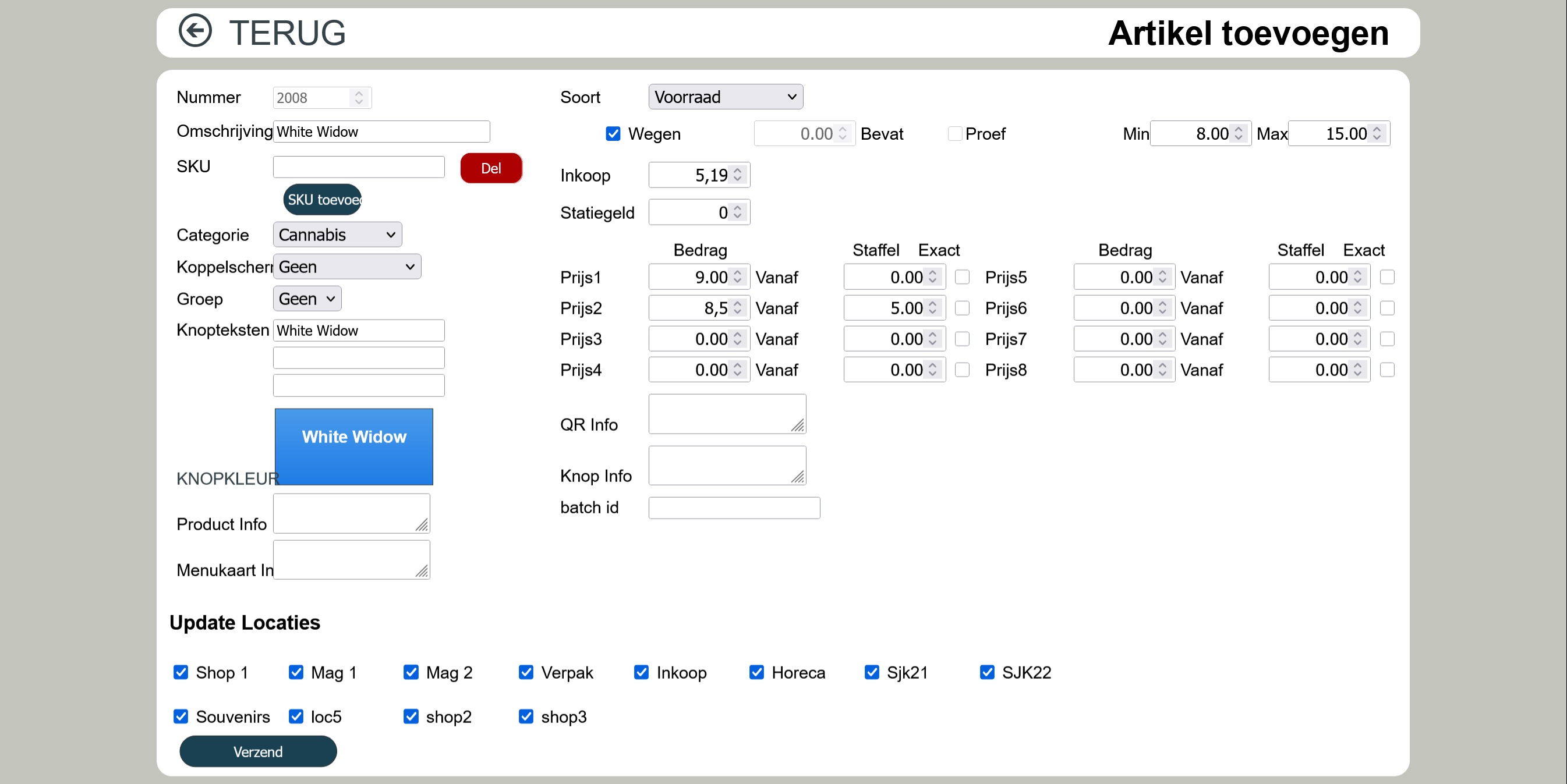Uncheck the Souvenirs location
Screen dimensions: 1567x784
(181, 716)
